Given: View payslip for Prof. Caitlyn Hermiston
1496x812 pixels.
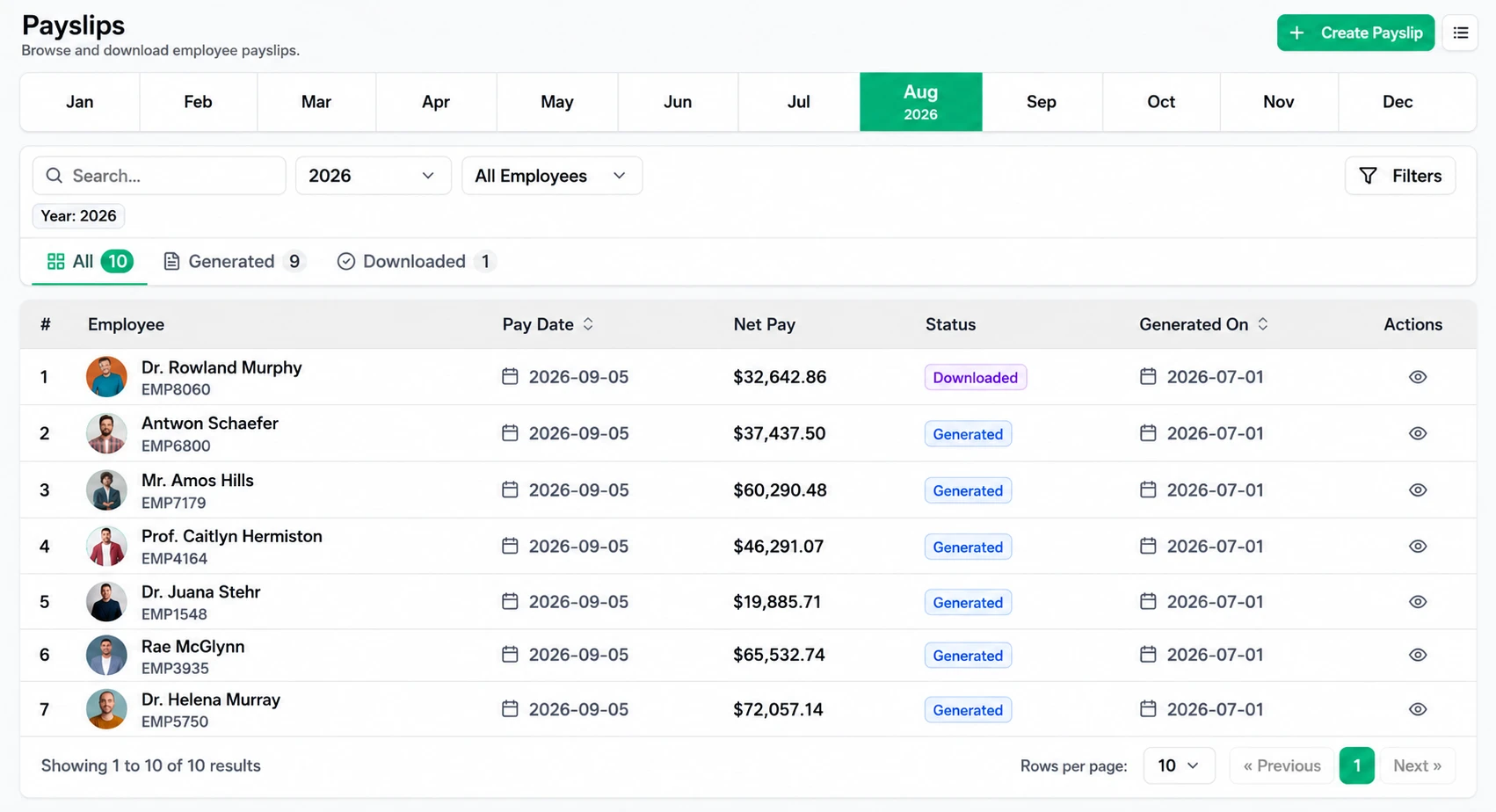Looking at the screenshot, I should 1417,547.
